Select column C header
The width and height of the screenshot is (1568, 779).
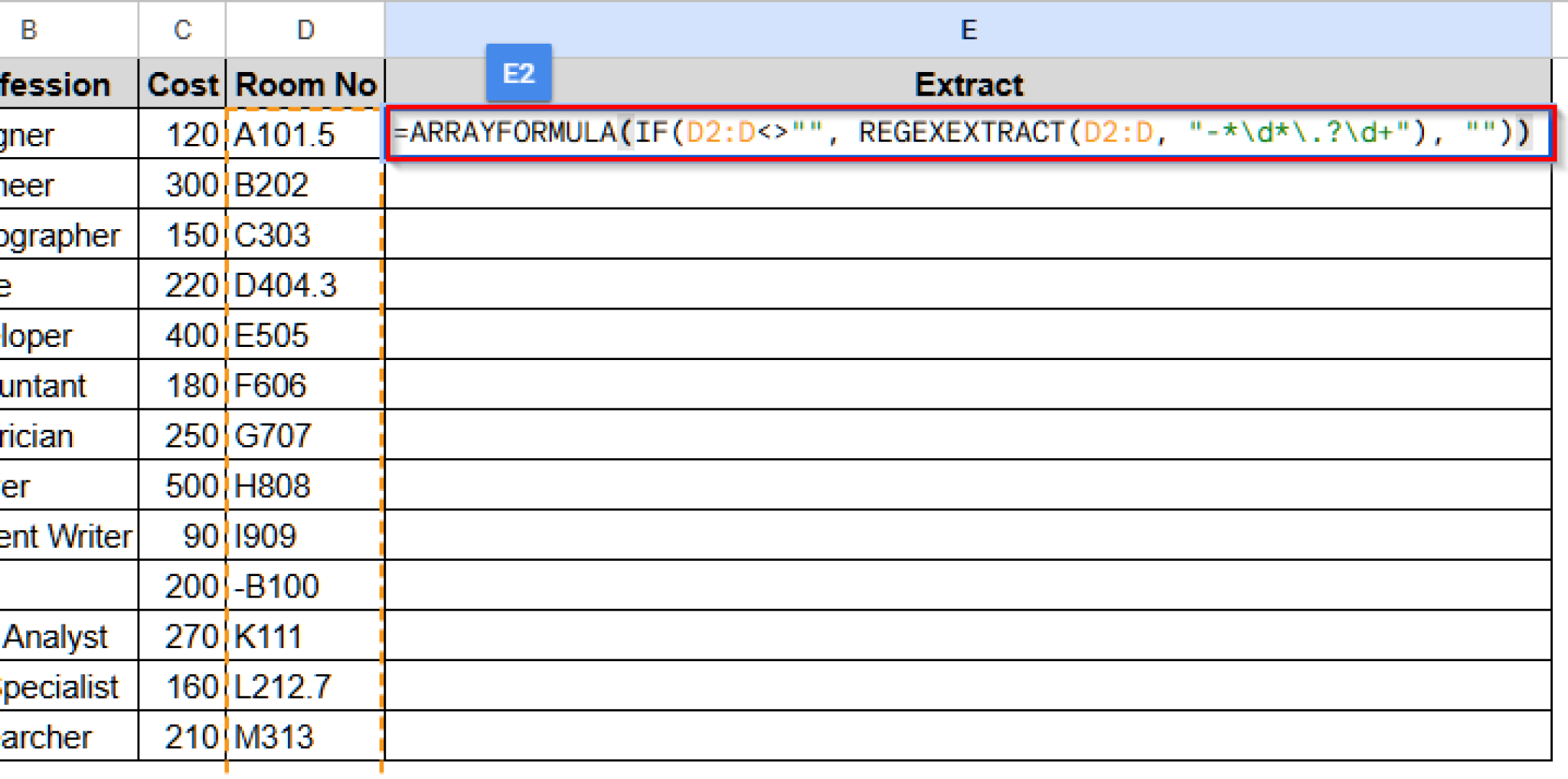pos(181,29)
